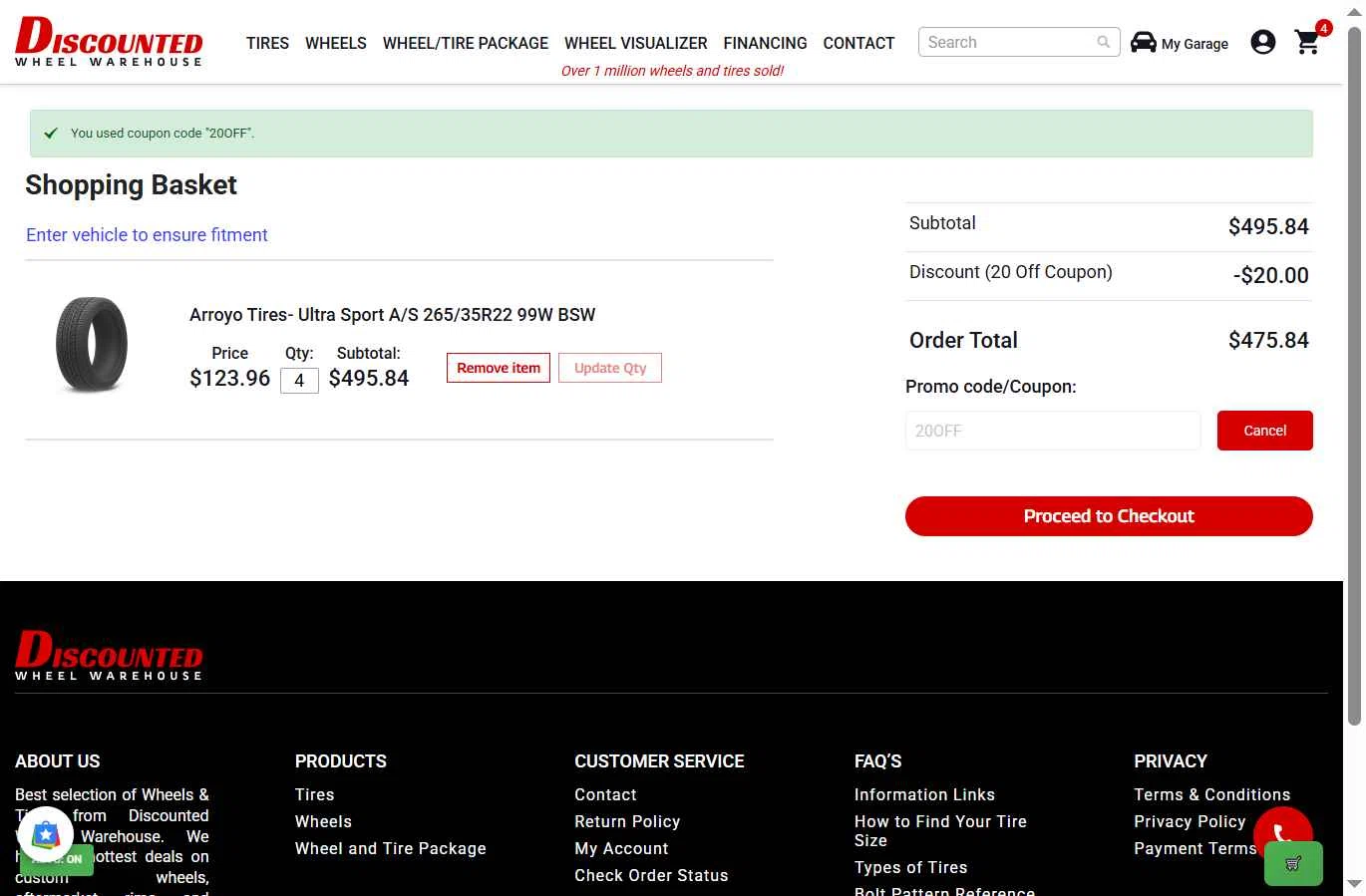Click the Shopping Basket heading
This screenshot has width=1366, height=896.
131,185
